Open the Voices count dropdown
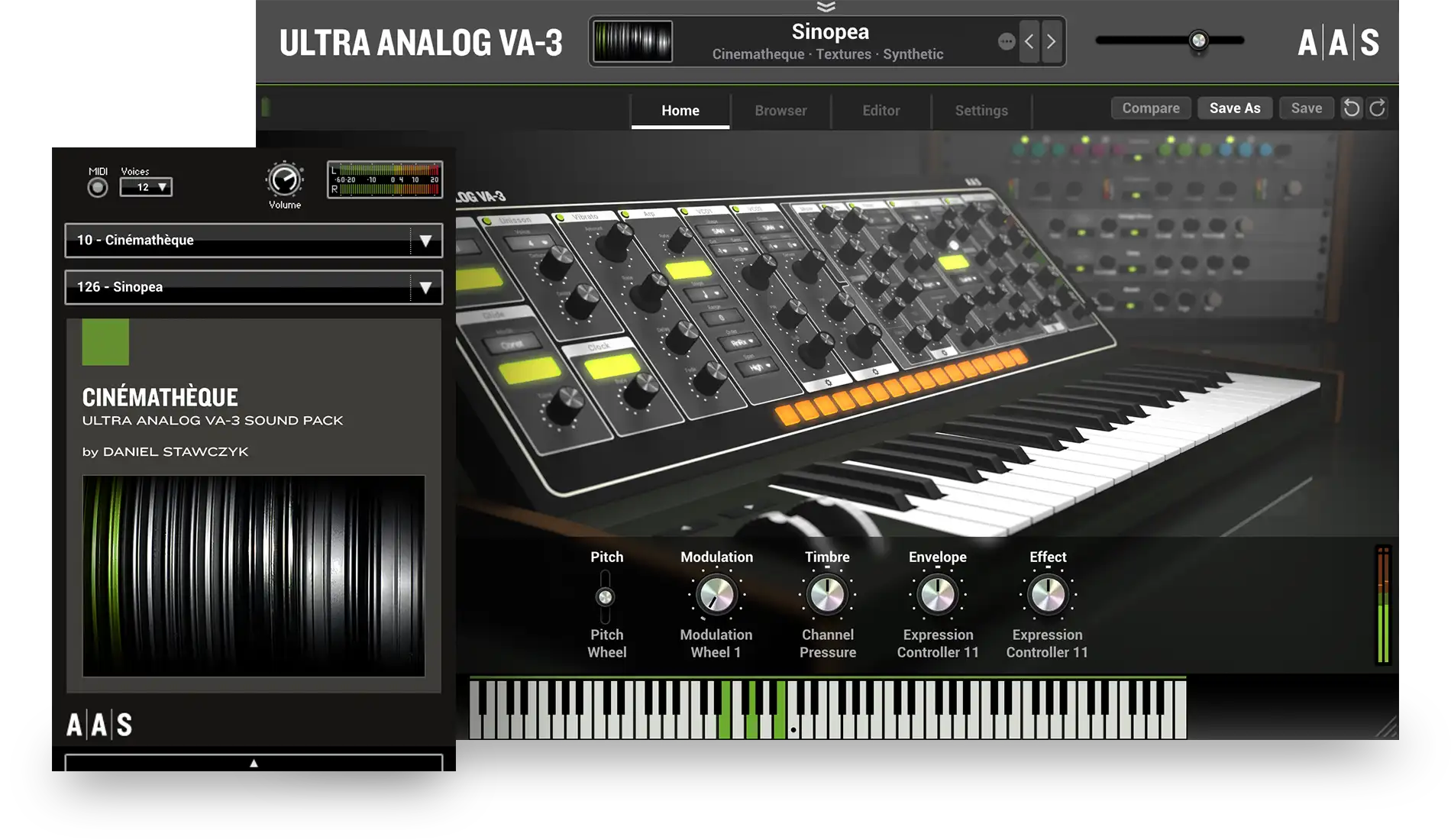Viewport: 1451px width, 840px height. click(146, 187)
